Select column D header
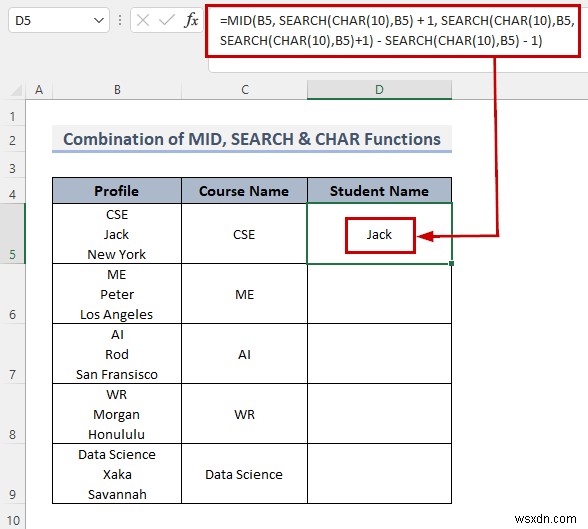 (380, 90)
